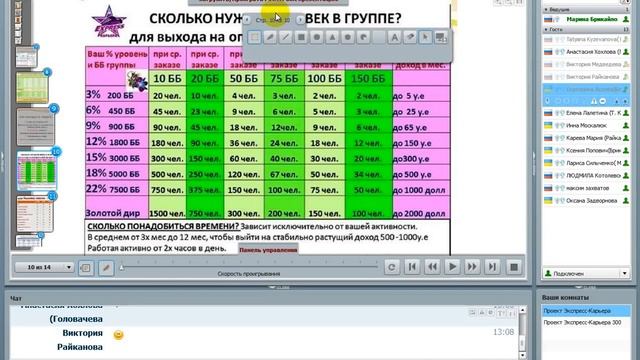Viewport: 640px width, 360px height.
Task: Toggle the pencil annotation button in the playback bar
Action: (x=106, y=268)
